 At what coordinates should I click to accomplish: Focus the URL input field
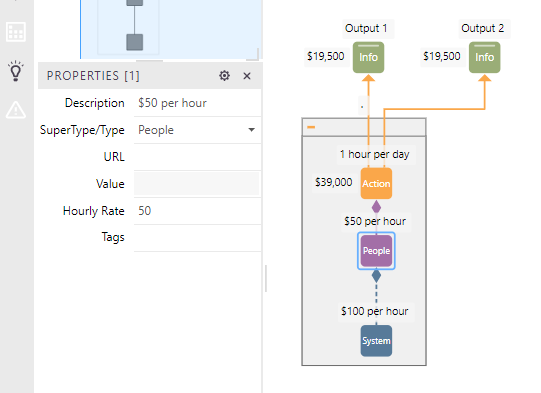tap(197, 157)
